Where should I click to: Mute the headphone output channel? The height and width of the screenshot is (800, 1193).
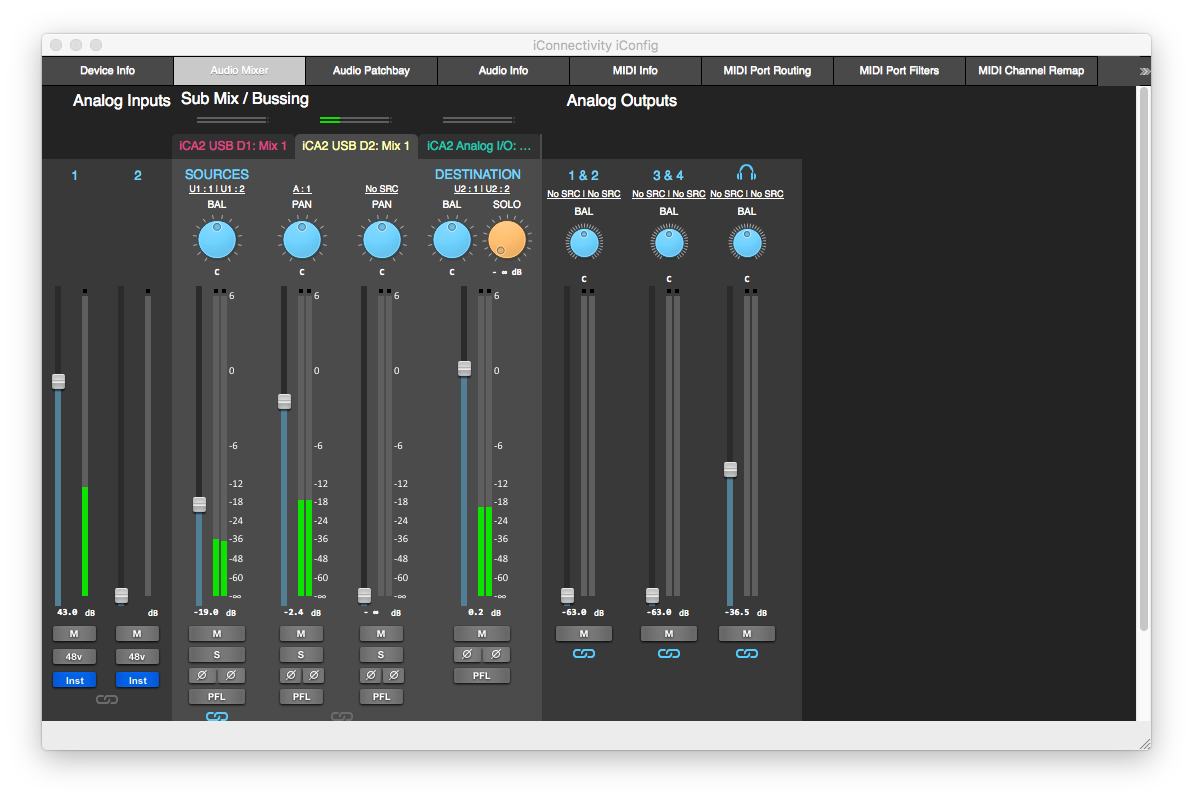(747, 633)
